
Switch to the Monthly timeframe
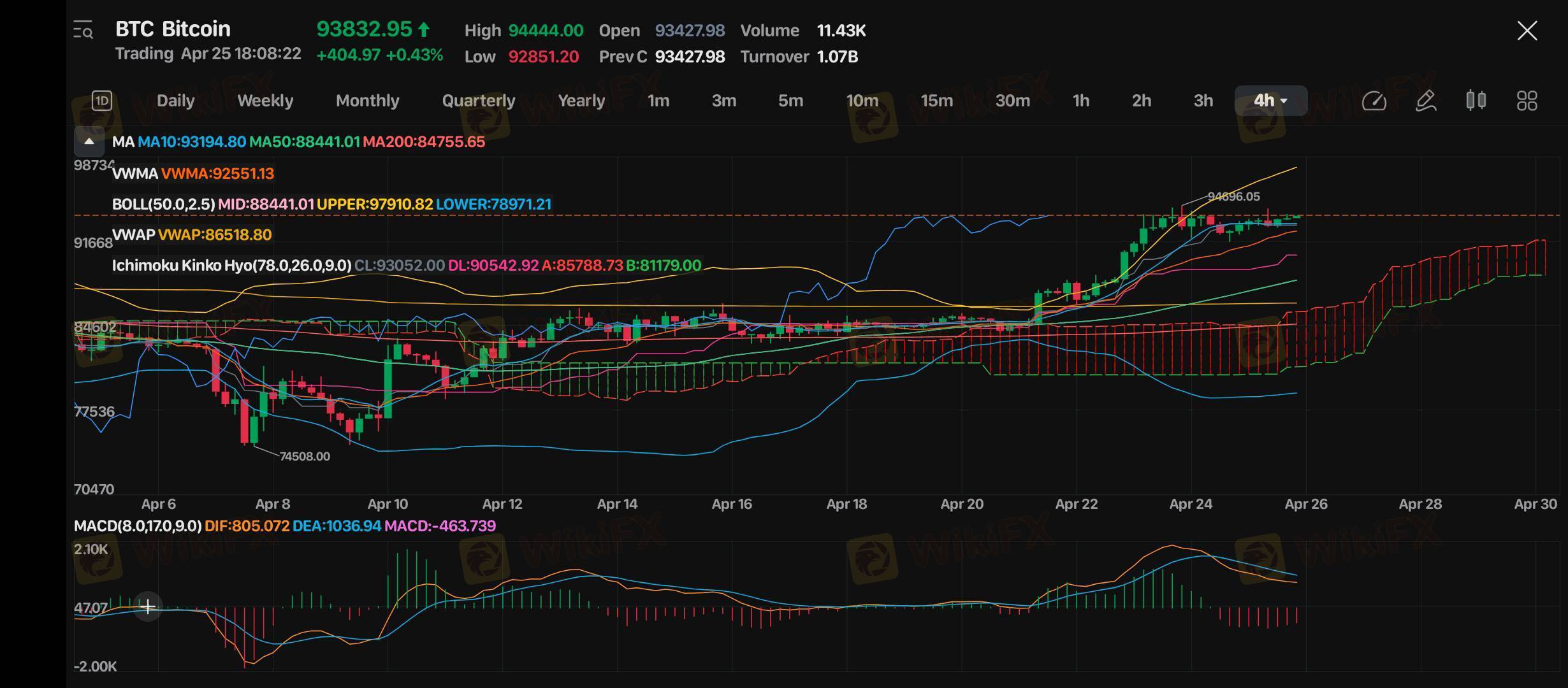(x=368, y=101)
